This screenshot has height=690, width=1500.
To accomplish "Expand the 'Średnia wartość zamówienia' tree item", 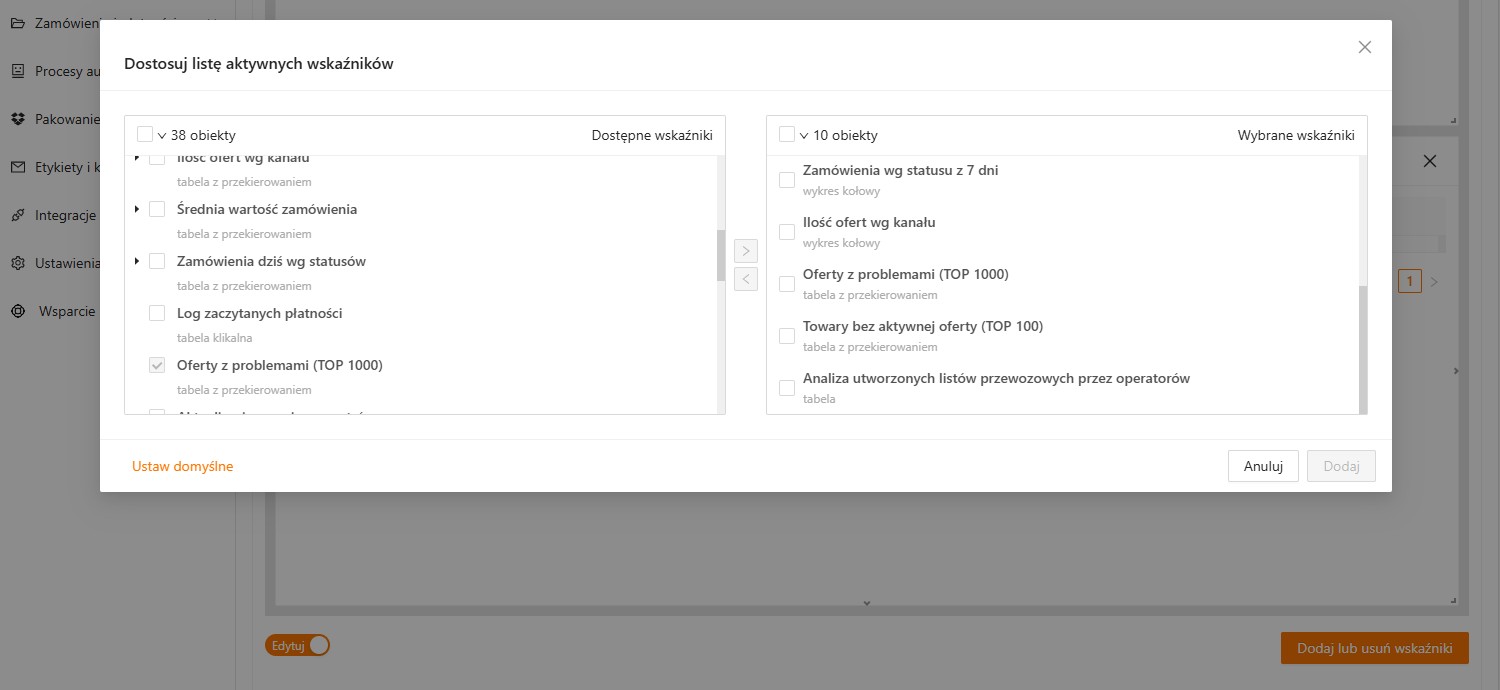I will click(137, 209).
